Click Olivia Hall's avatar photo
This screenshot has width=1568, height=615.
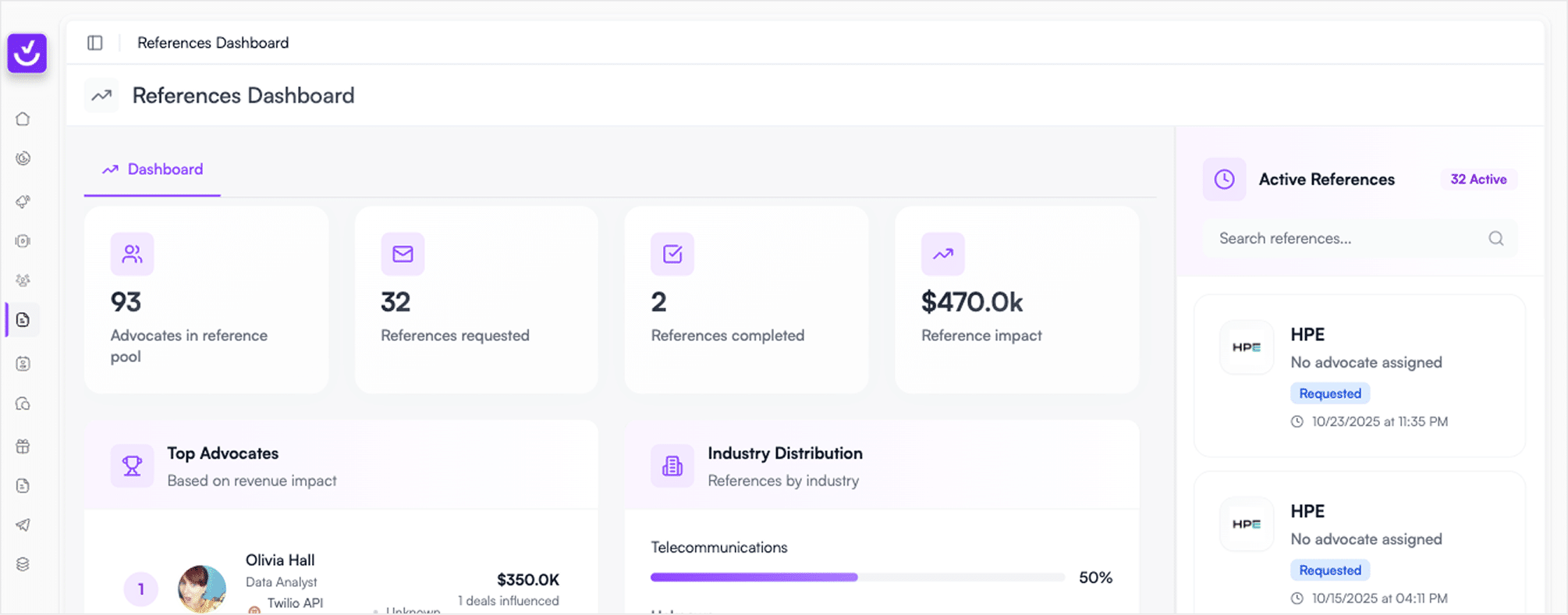pyautogui.click(x=202, y=588)
